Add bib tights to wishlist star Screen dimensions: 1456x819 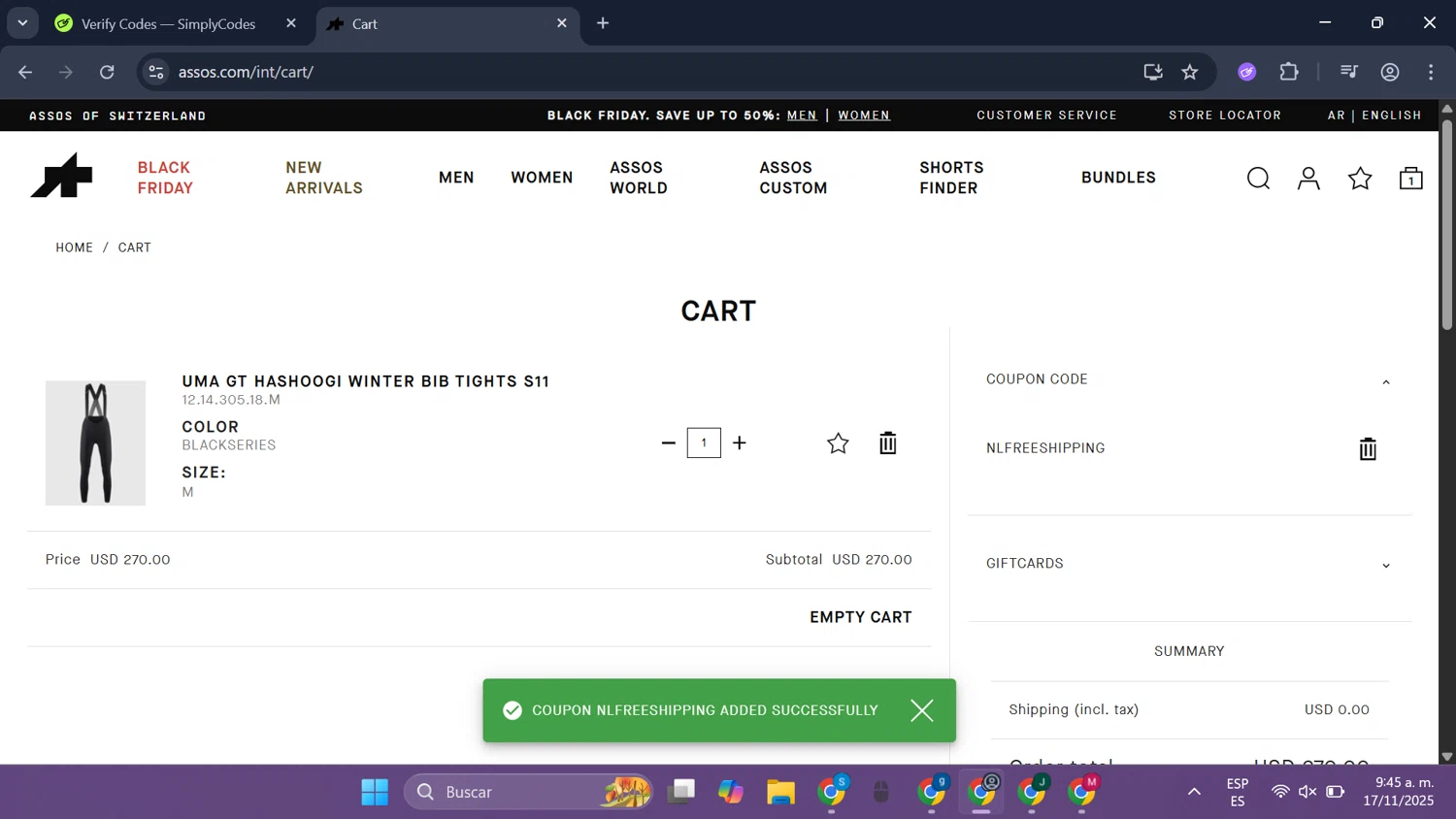tap(838, 443)
